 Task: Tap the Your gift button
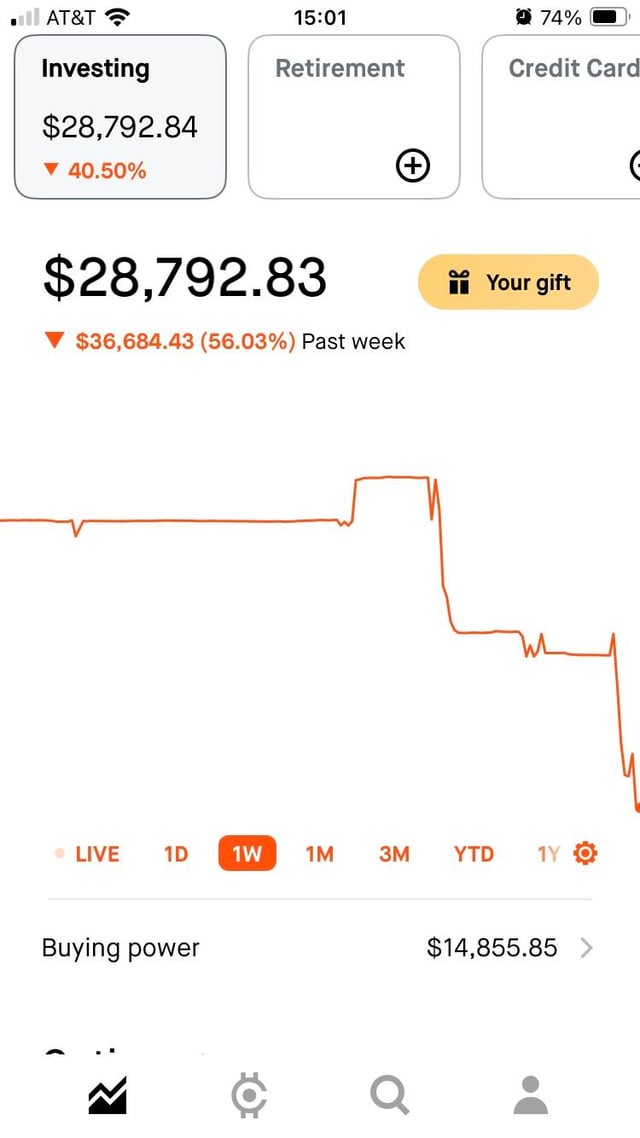[x=508, y=283]
